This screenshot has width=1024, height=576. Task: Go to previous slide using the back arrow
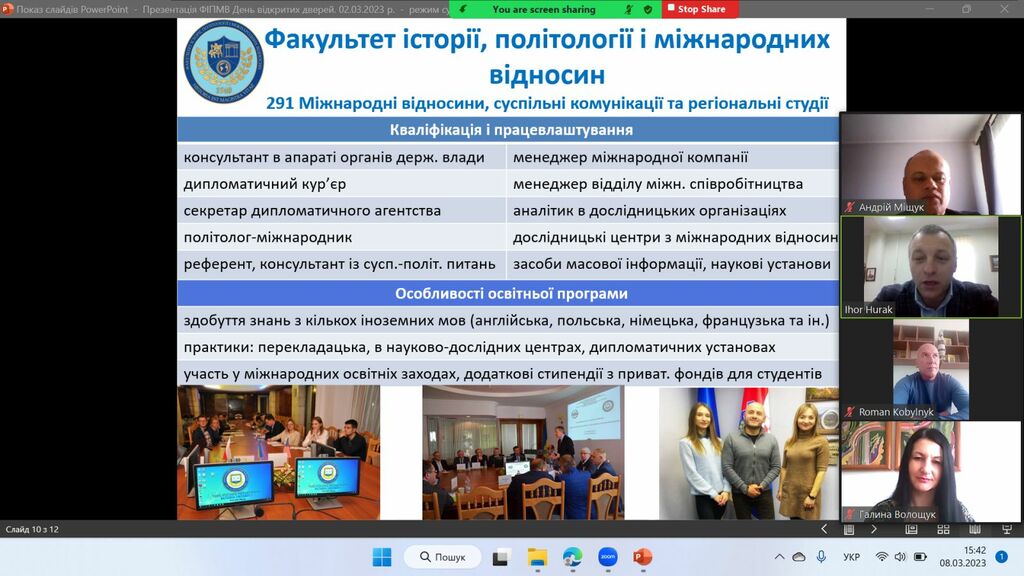(824, 529)
